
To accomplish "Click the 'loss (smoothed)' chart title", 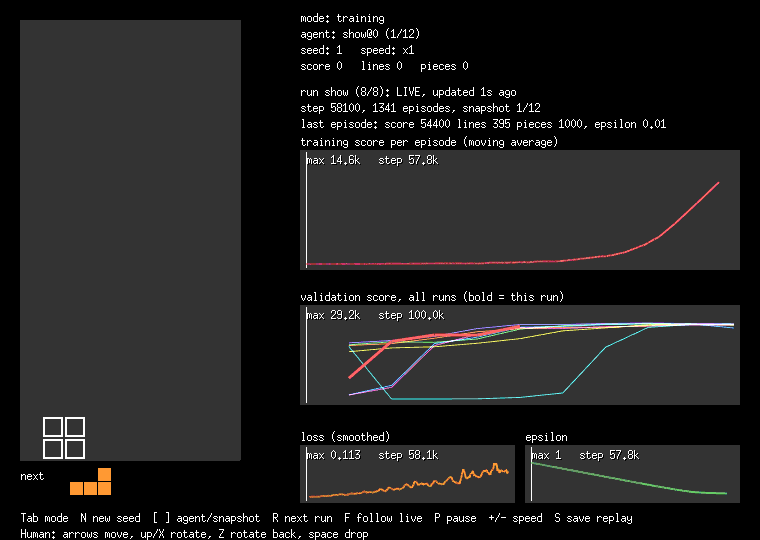I will [x=345, y=437].
